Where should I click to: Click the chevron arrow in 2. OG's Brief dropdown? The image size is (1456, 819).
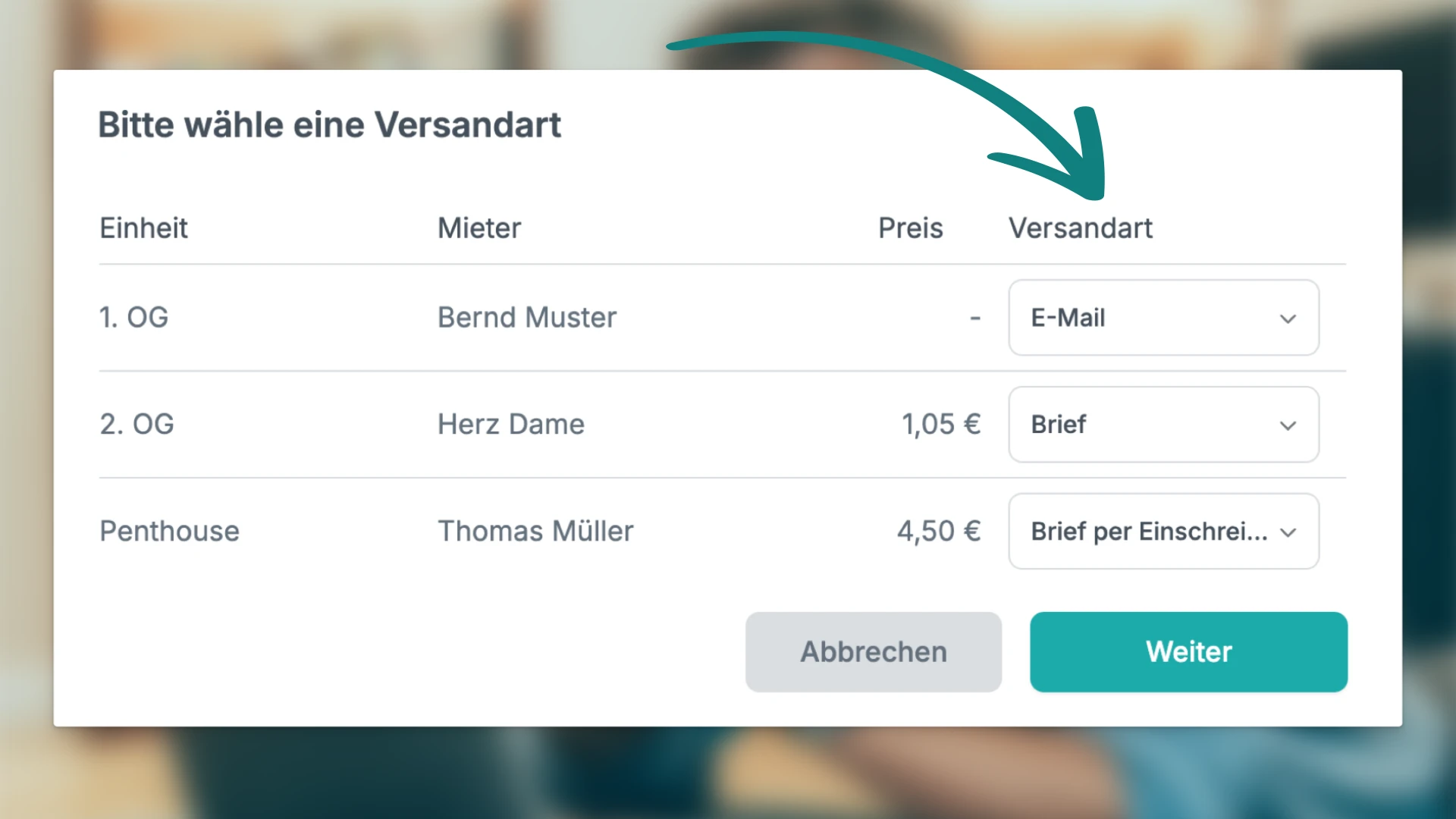click(1288, 425)
